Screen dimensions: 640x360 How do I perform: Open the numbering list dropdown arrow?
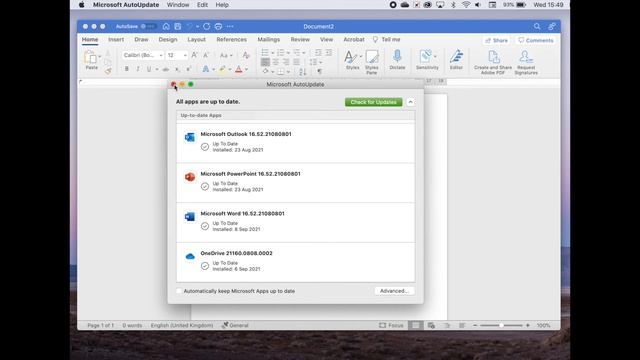[288, 53]
